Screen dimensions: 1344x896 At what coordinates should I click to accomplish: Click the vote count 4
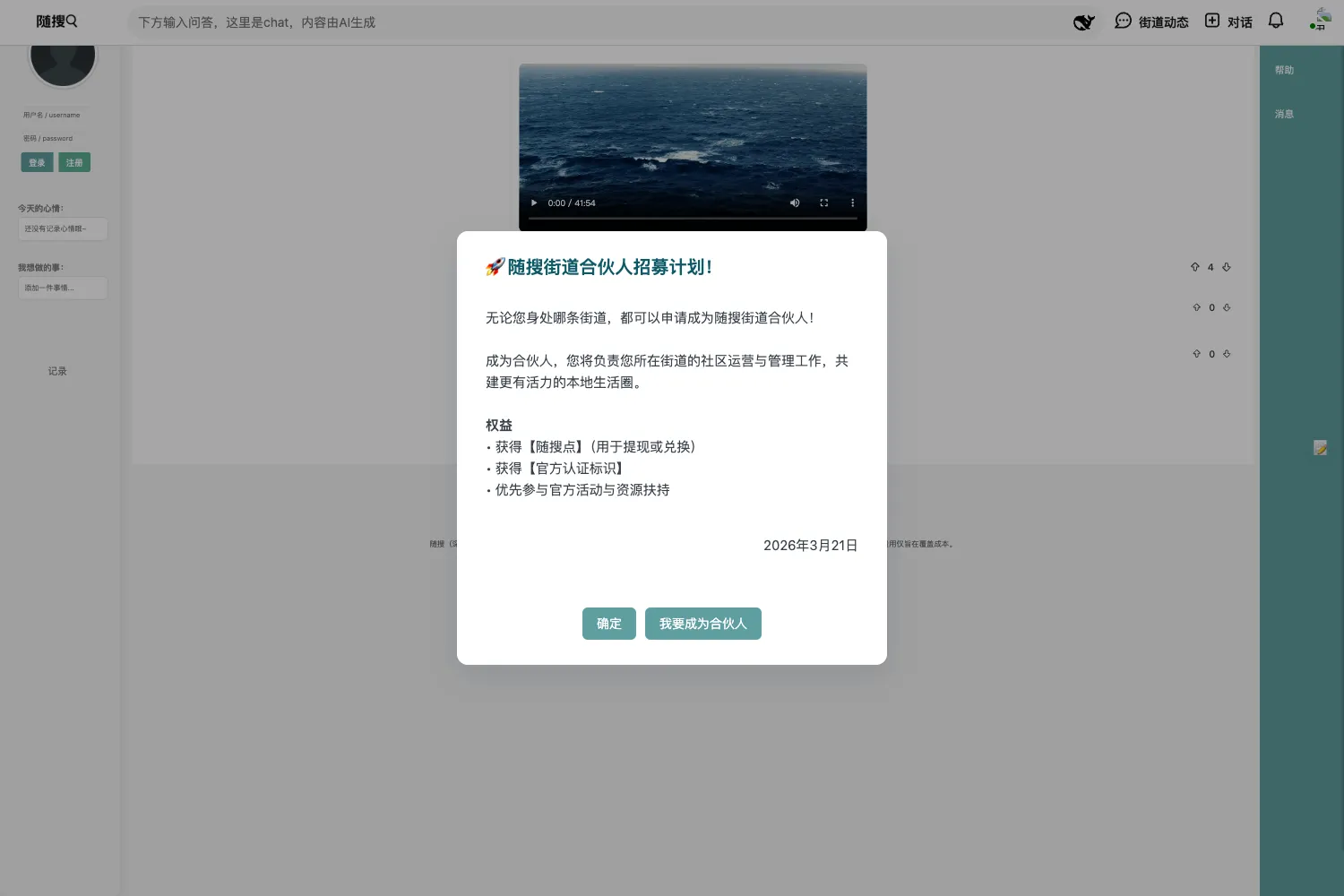point(1210,267)
